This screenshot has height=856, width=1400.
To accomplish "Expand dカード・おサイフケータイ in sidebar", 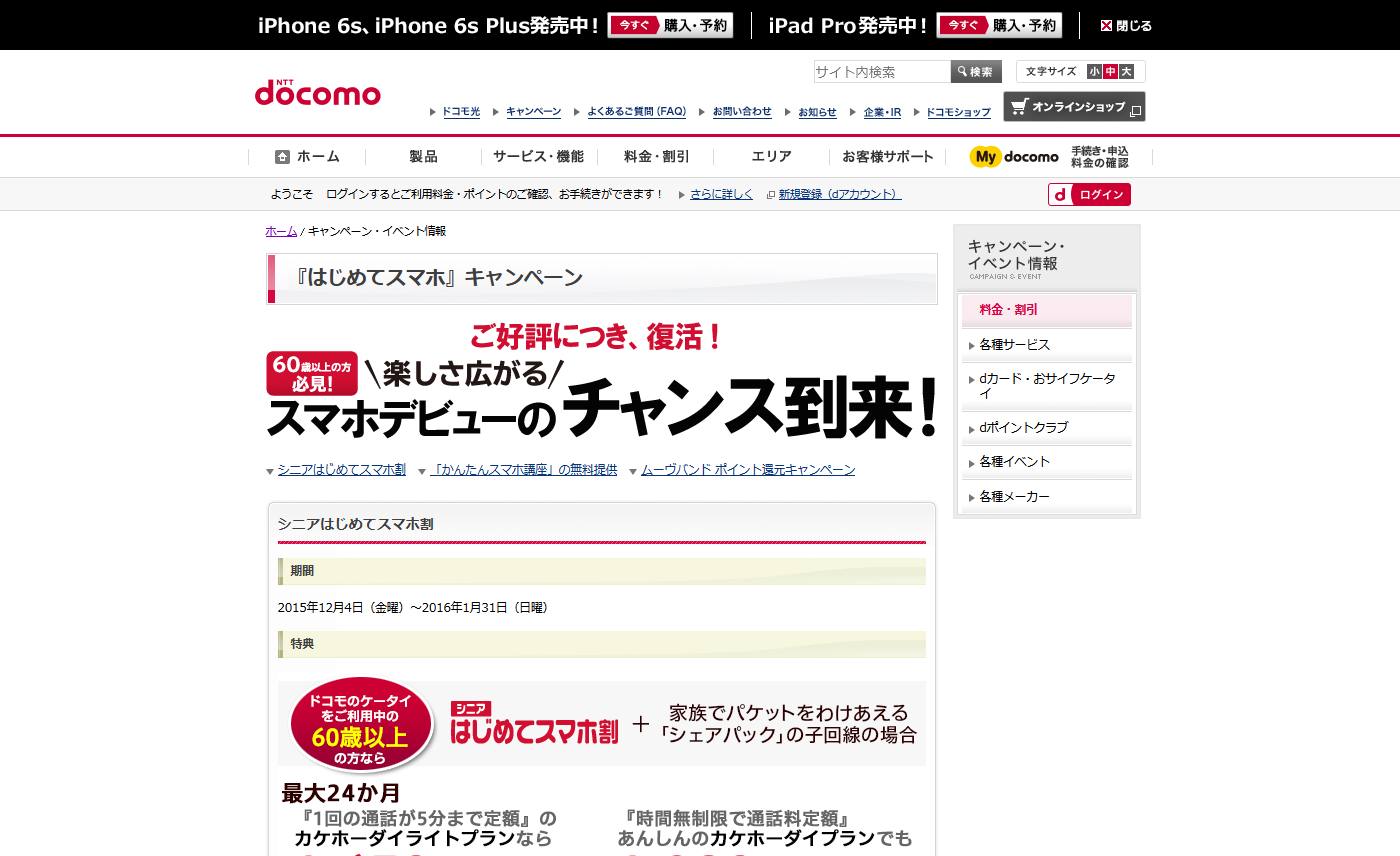I will pos(1047,386).
